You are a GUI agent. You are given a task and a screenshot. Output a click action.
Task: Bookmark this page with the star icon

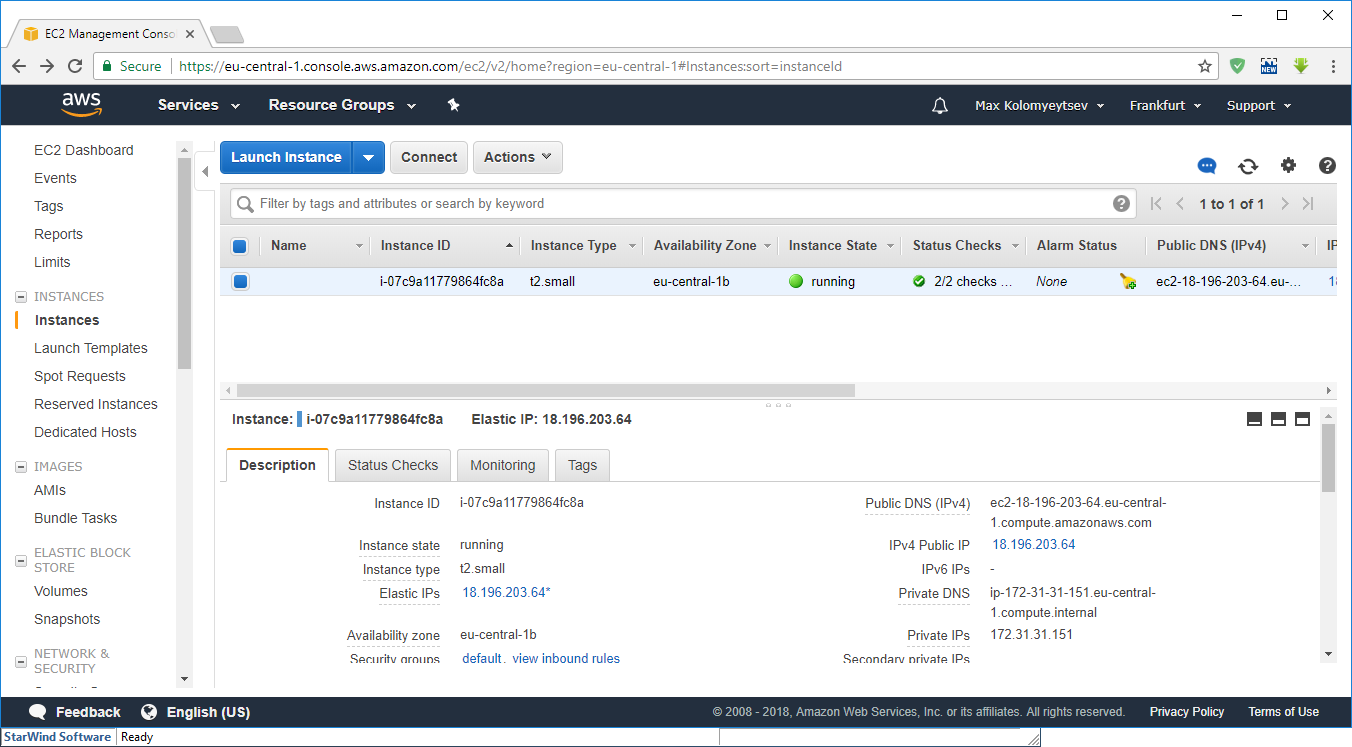pyautogui.click(x=1205, y=66)
